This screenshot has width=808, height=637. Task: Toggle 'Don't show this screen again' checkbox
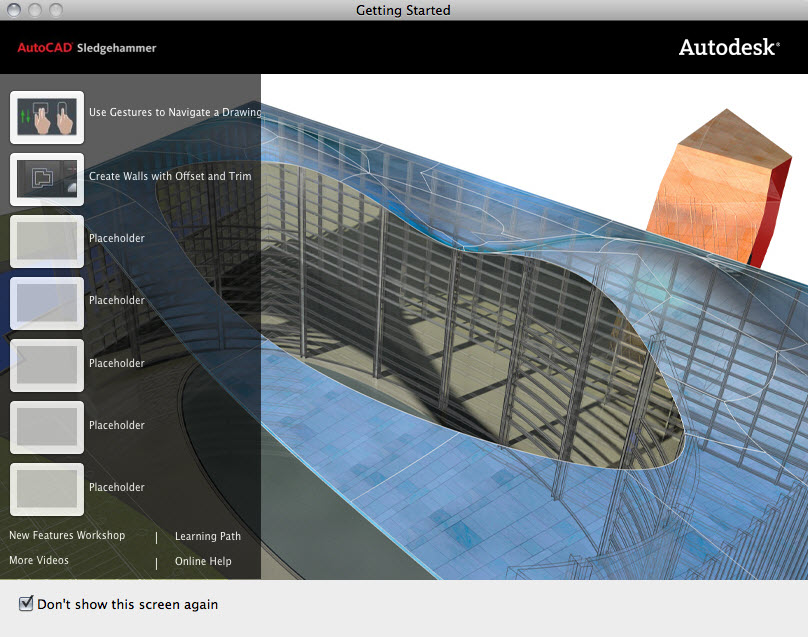click(x=26, y=604)
